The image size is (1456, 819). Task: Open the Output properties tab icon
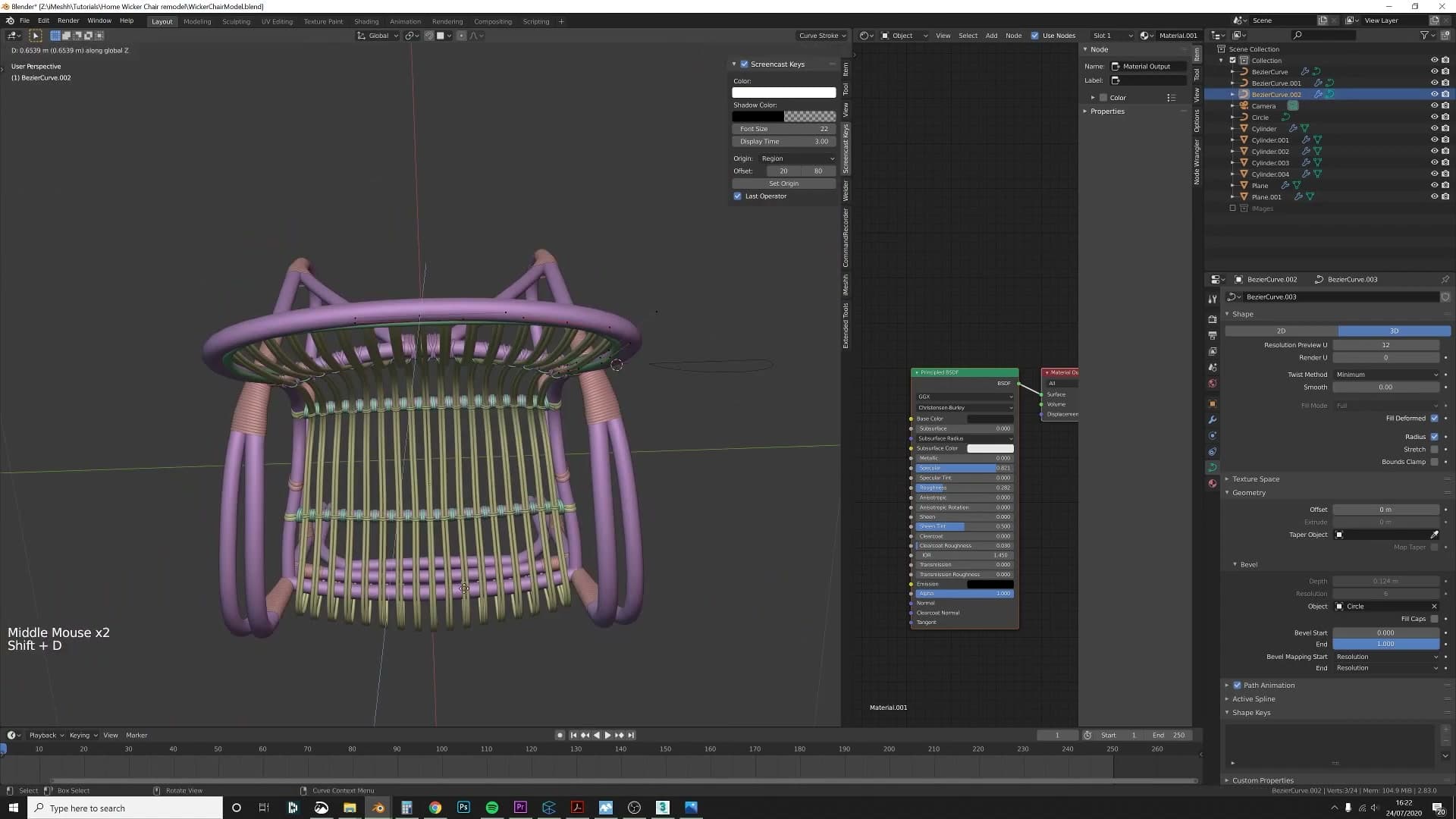1213,335
